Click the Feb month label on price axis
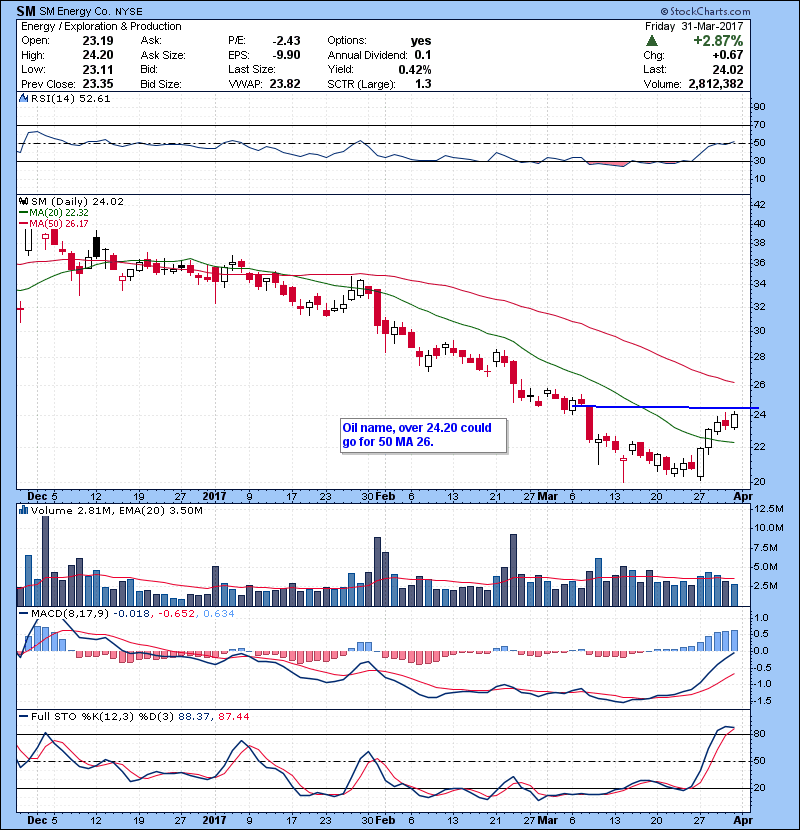This screenshot has width=800, height=830. pos(385,496)
